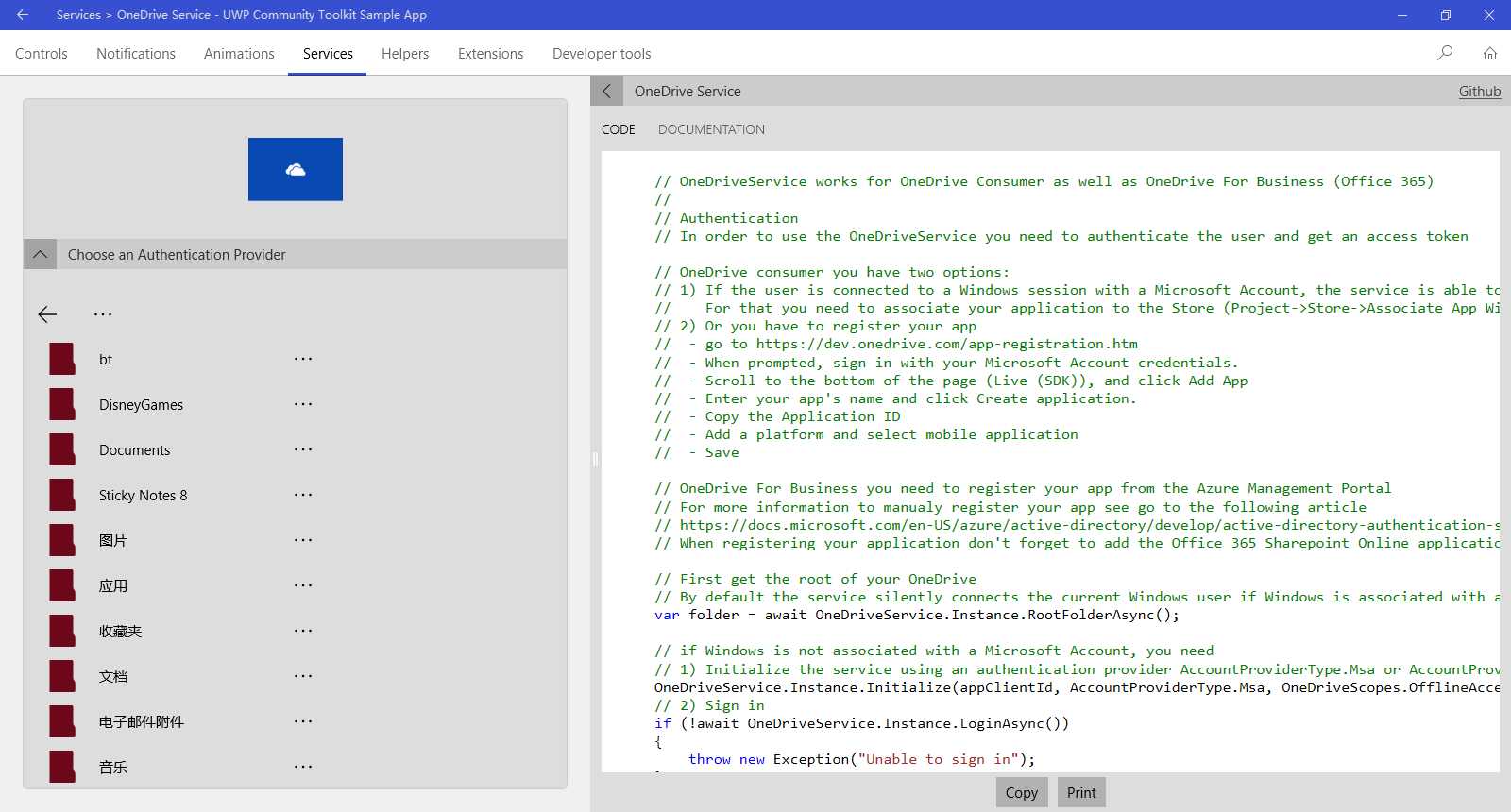Switch to the CODE tab
The image size is (1511, 812).
[619, 129]
